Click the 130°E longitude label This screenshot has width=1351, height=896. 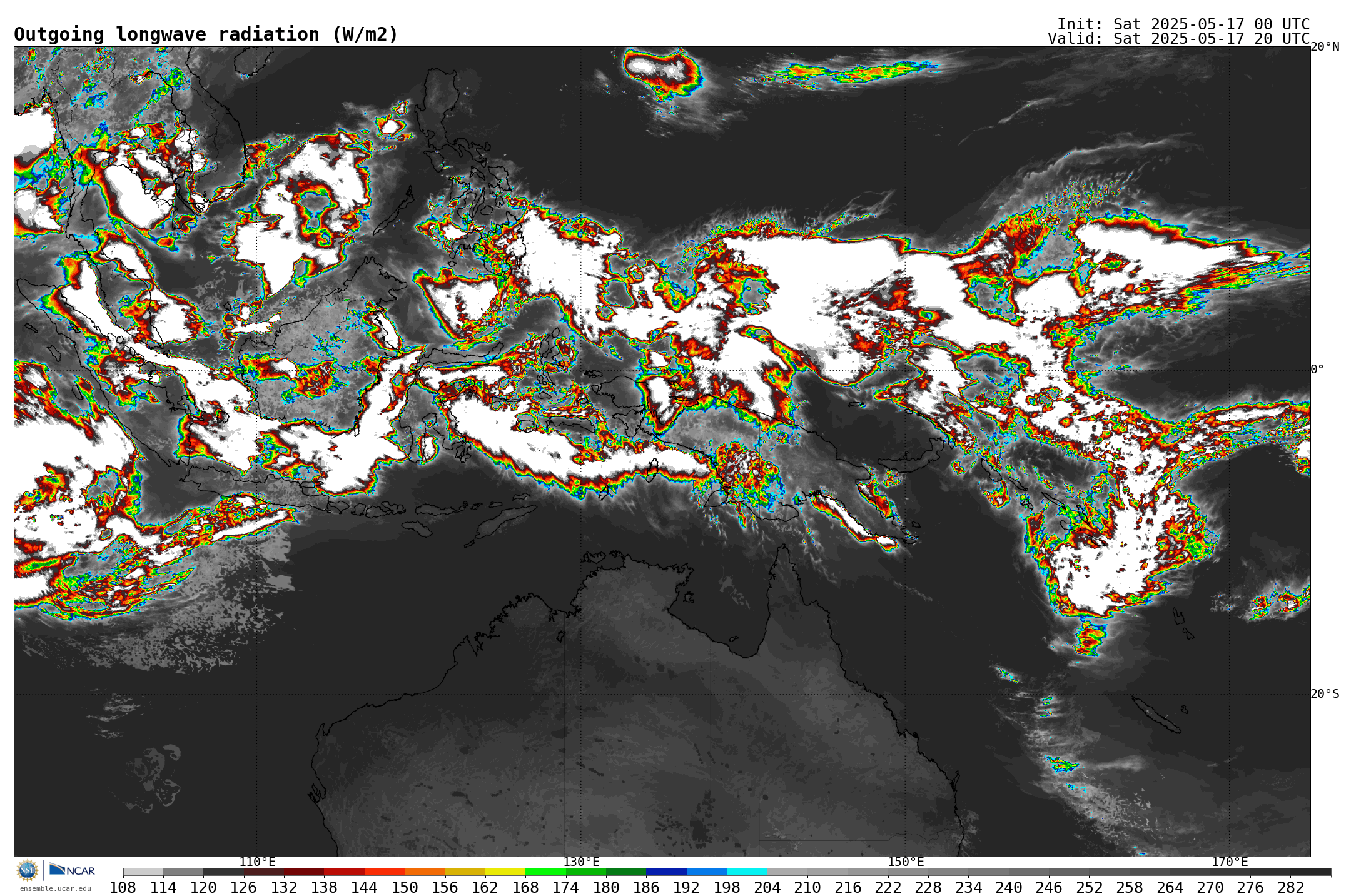click(x=581, y=862)
